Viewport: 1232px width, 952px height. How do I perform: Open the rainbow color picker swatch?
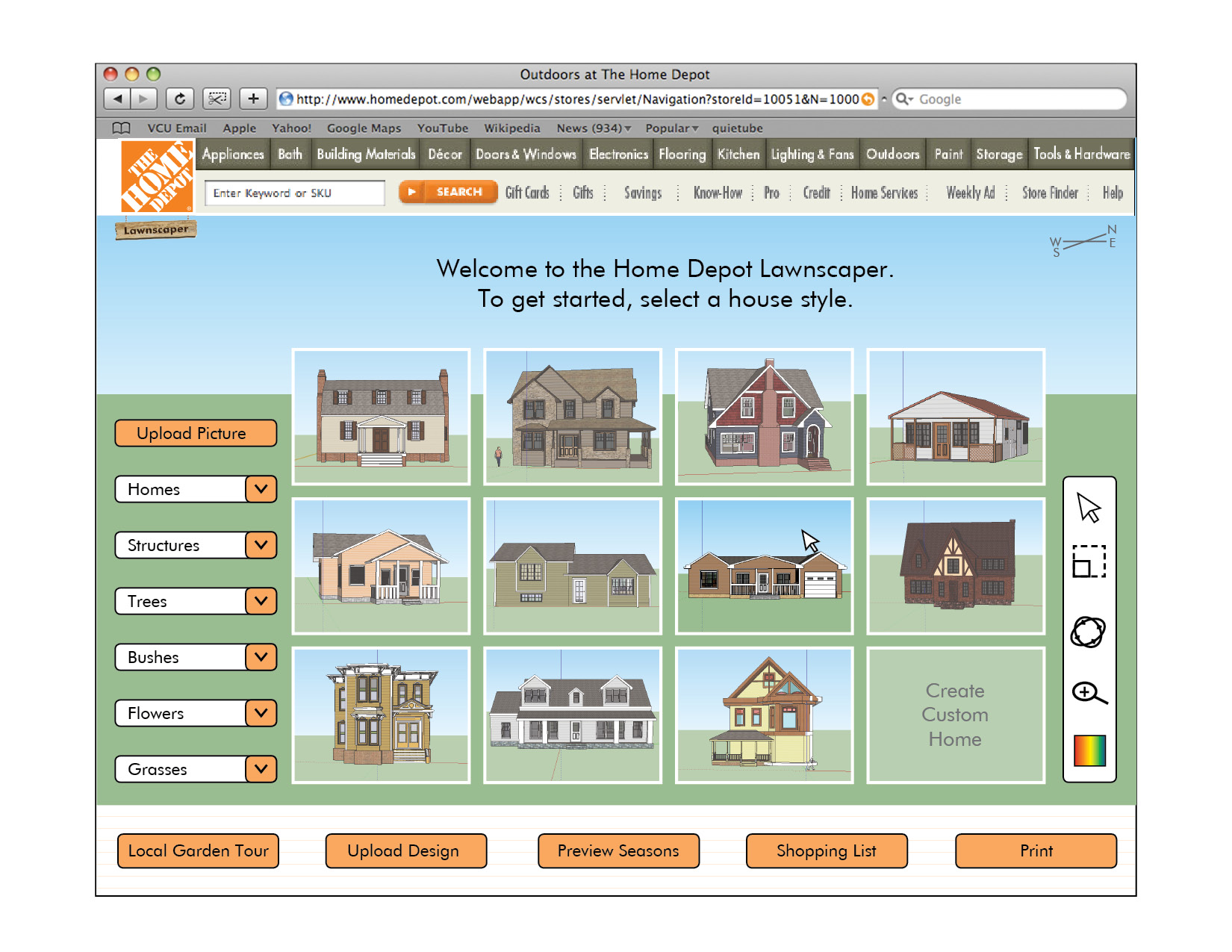[x=1089, y=750]
